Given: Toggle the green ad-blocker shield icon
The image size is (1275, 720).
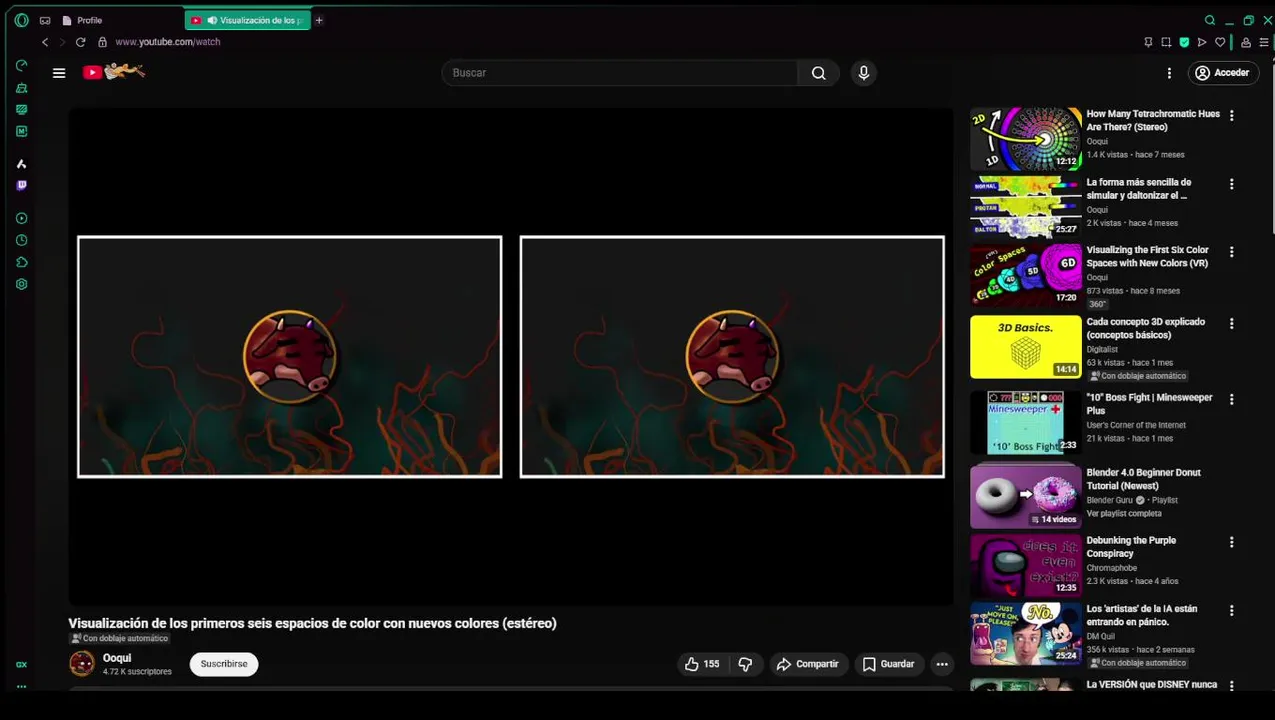Looking at the screenshot, I should pyautogui.click(x=1184, y=42).
